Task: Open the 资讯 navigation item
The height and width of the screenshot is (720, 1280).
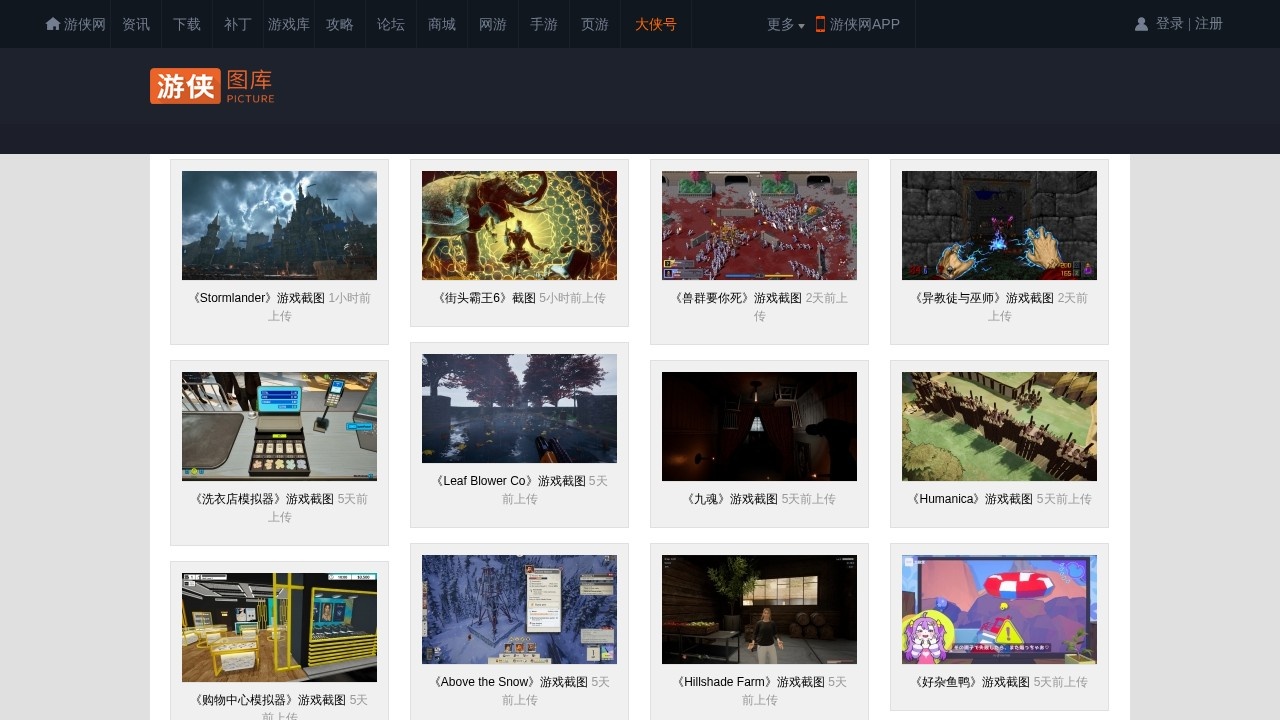Action: tap(136, 24)
